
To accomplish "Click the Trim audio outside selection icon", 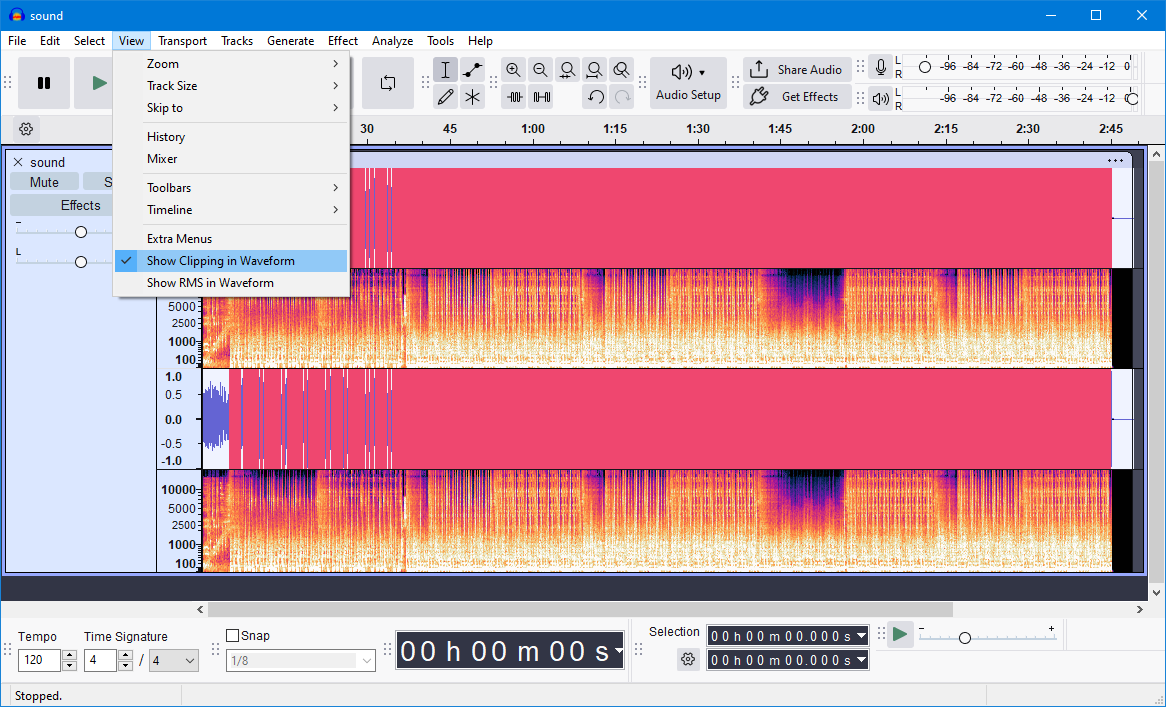I will pos(515,97).
